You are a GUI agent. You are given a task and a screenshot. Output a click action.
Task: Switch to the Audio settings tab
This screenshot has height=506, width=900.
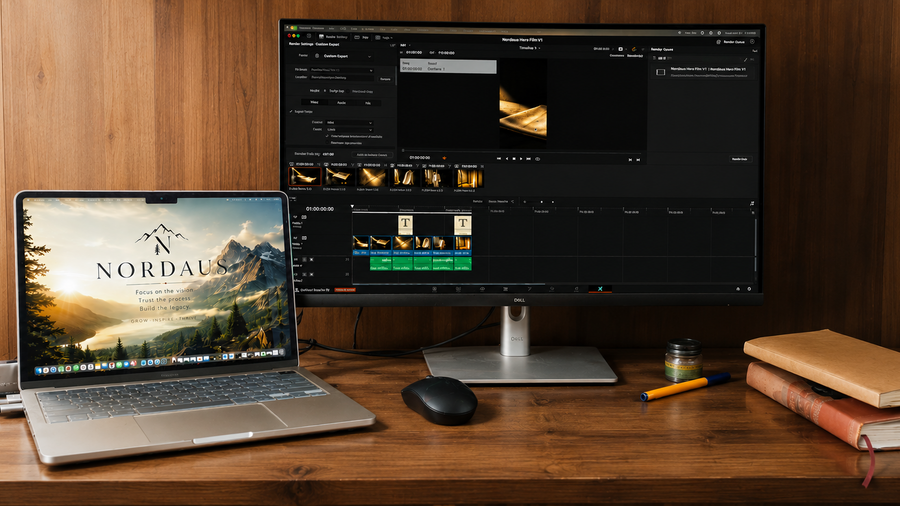pos(342,103)
